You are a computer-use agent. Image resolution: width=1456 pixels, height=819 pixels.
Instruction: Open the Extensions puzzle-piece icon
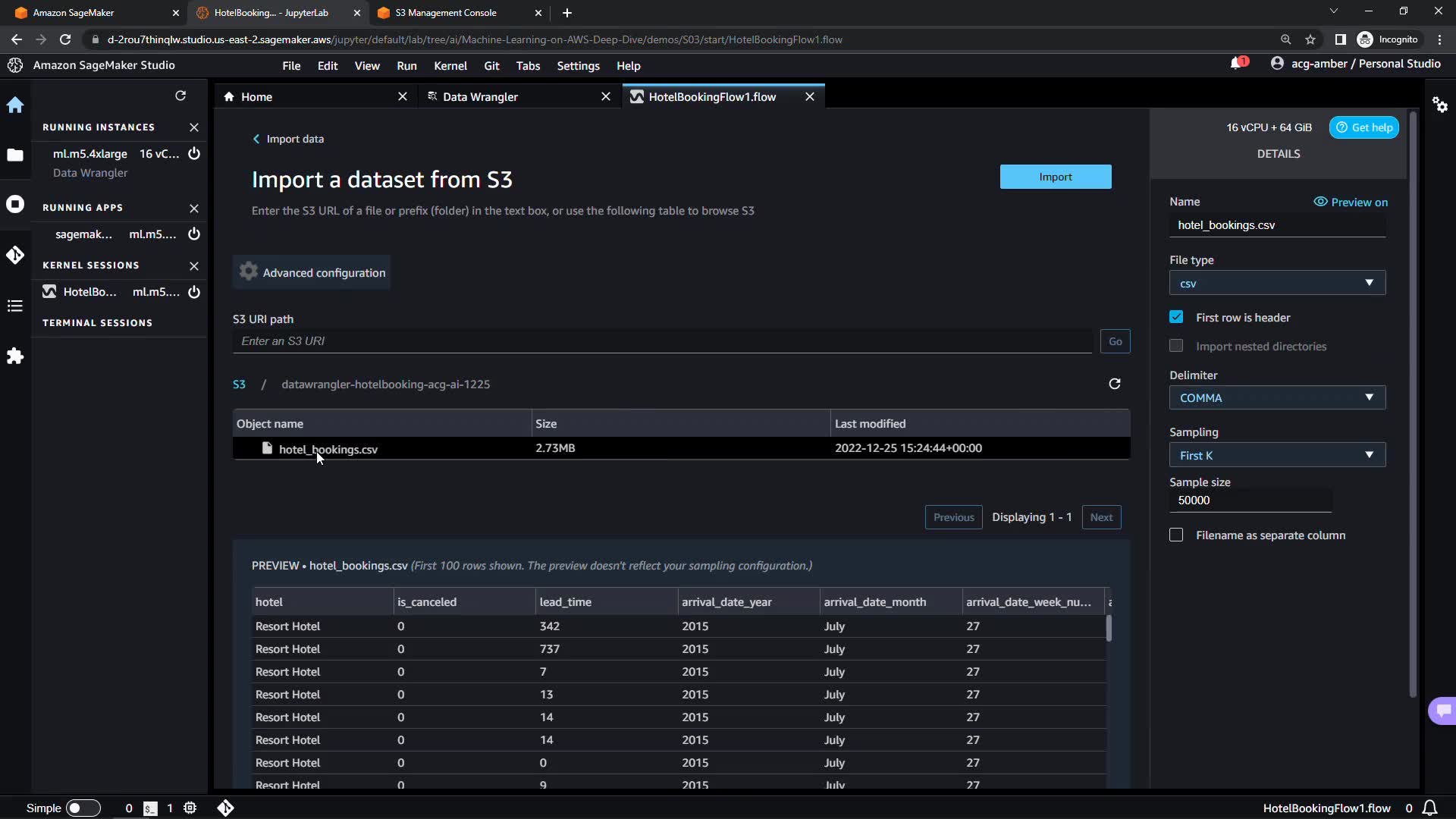pos(15,356)
